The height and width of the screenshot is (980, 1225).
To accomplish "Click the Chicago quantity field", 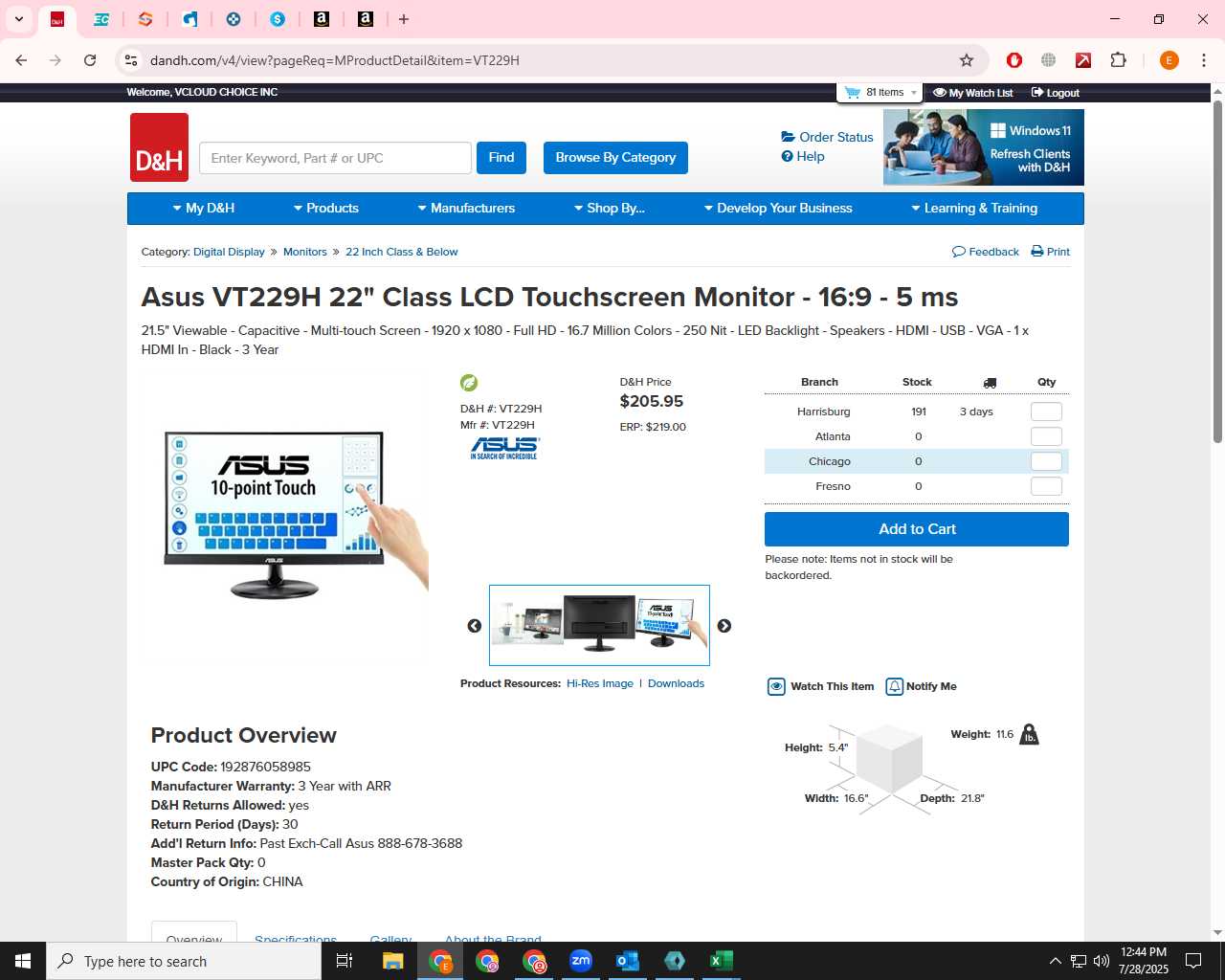I will click(1046, 461).
